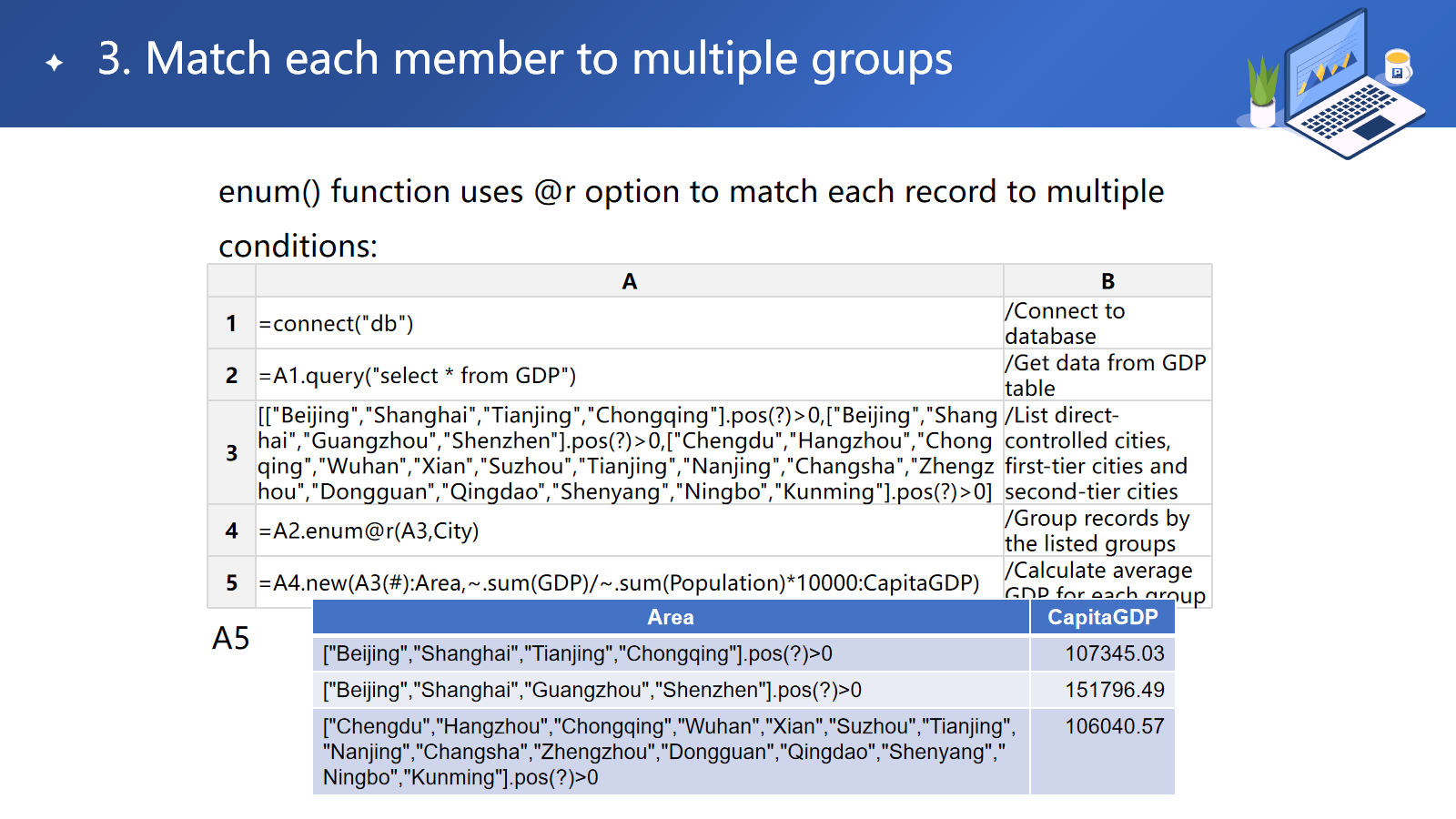
Task: Click the white star bullet in header
Action: (55, 62)
